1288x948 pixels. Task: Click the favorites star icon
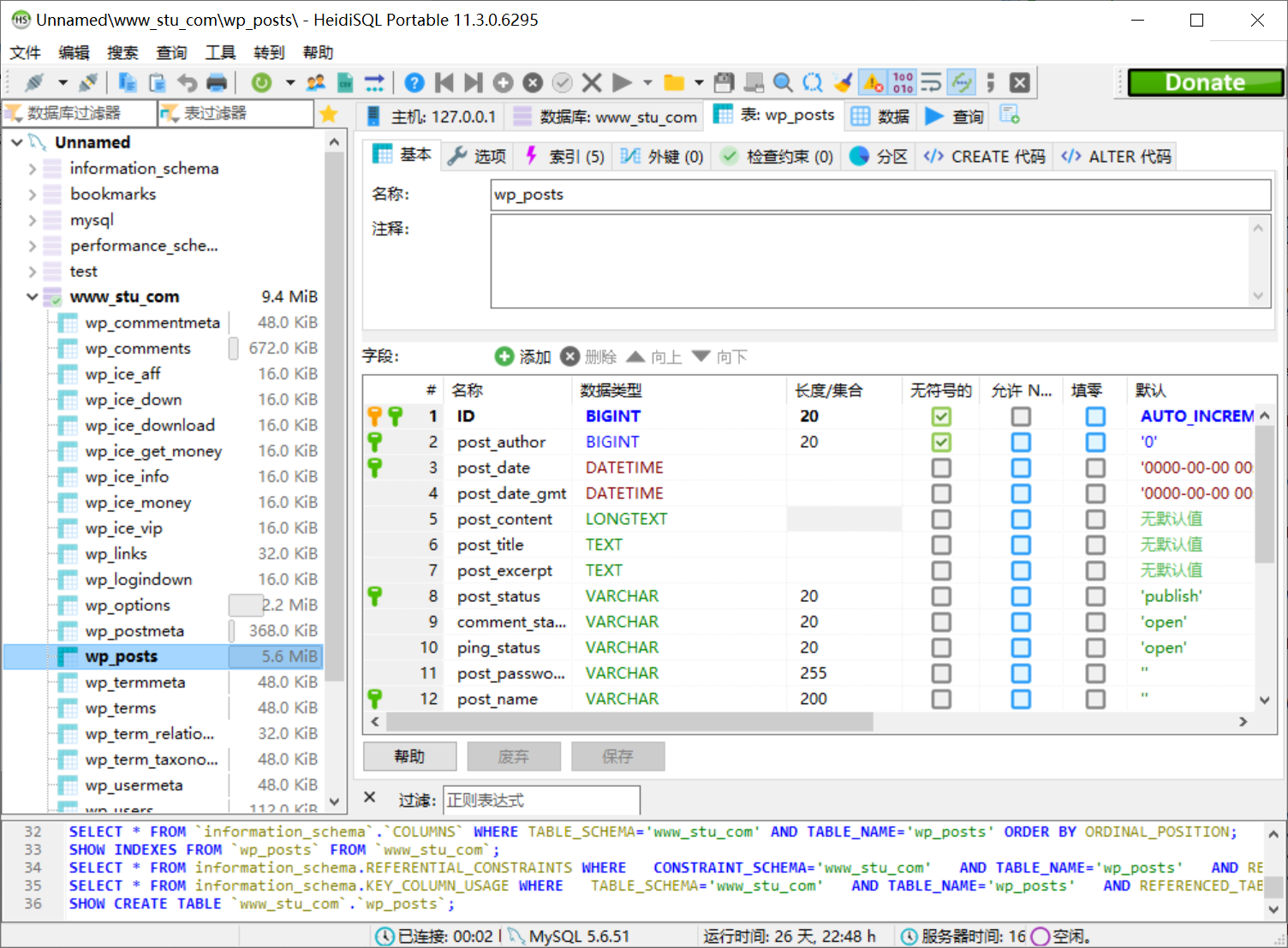pyautogui.click(x=329, y=112)
